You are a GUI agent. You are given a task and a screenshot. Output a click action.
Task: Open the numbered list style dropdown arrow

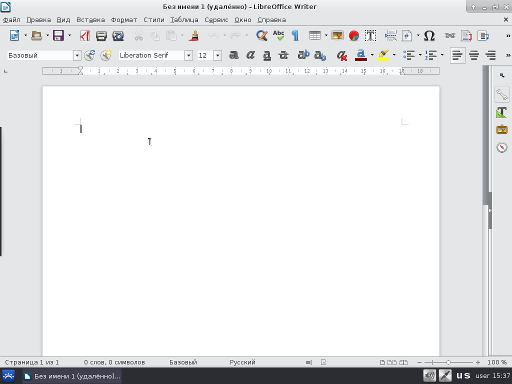pyautogui.click(x=442, y=55)
